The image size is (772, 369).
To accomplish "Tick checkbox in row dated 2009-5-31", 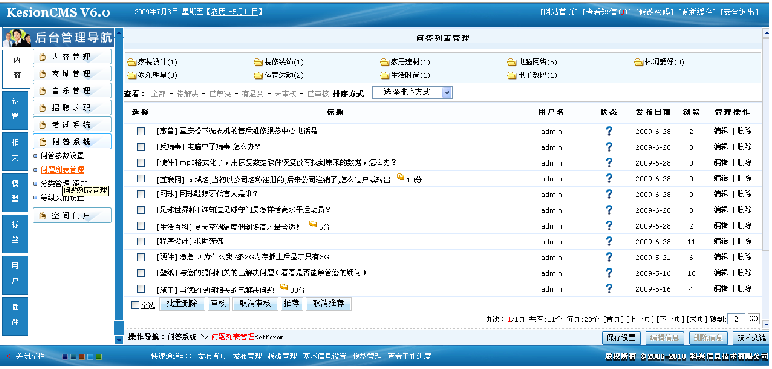I will point(141,257).
